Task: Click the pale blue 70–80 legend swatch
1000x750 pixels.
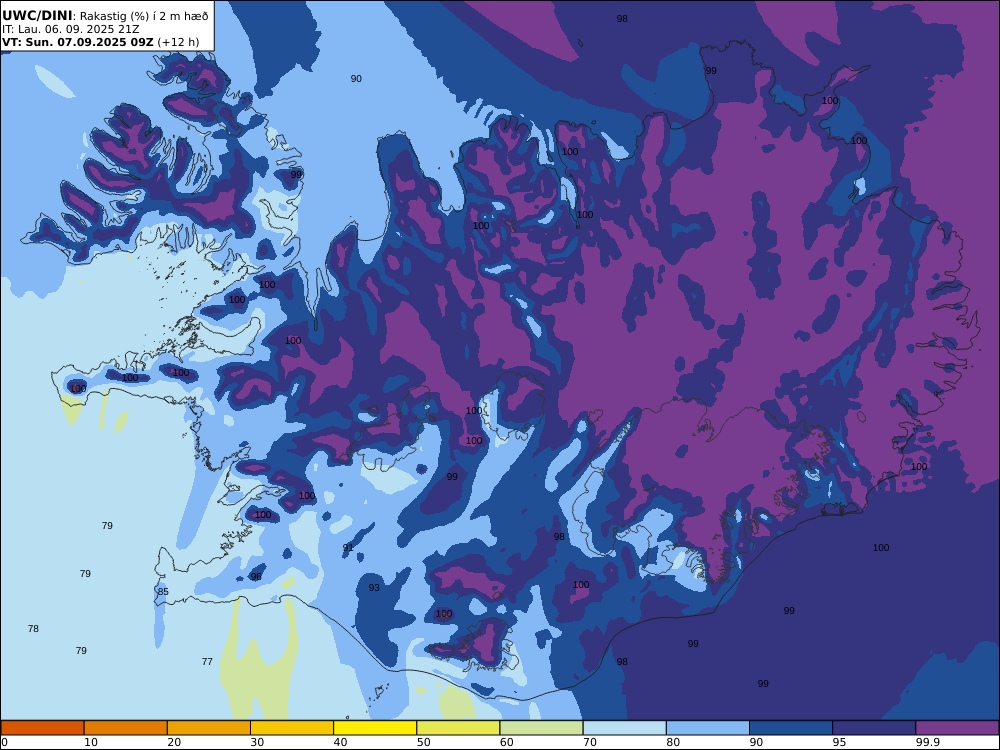Action: click(624, 728)
